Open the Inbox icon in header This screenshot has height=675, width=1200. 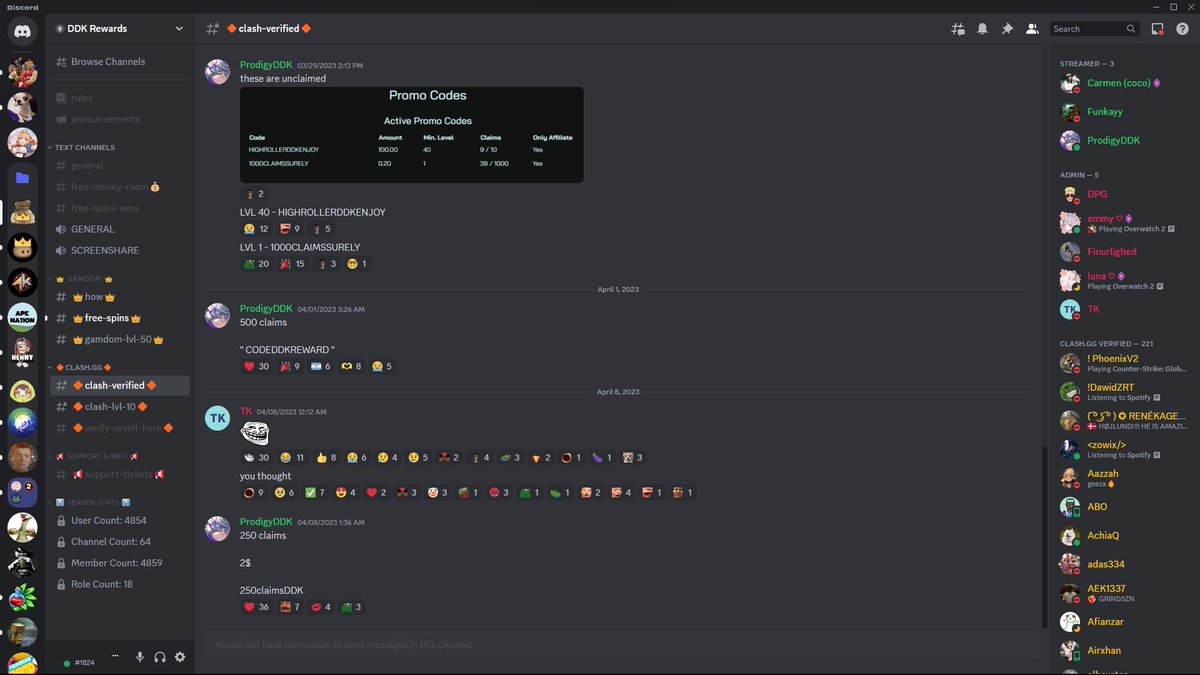click(x=1157, y=29)
